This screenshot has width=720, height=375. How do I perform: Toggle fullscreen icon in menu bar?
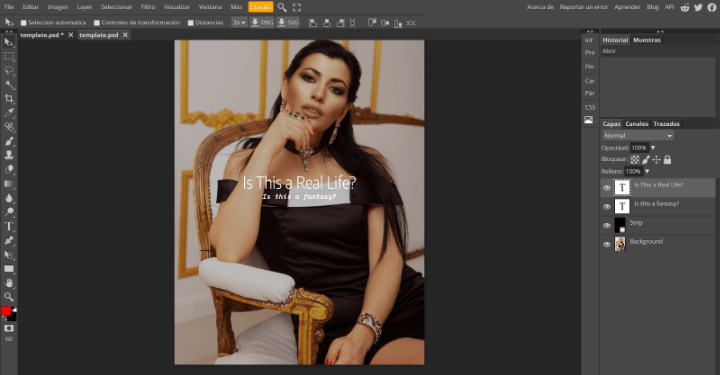tap(297, 7)
